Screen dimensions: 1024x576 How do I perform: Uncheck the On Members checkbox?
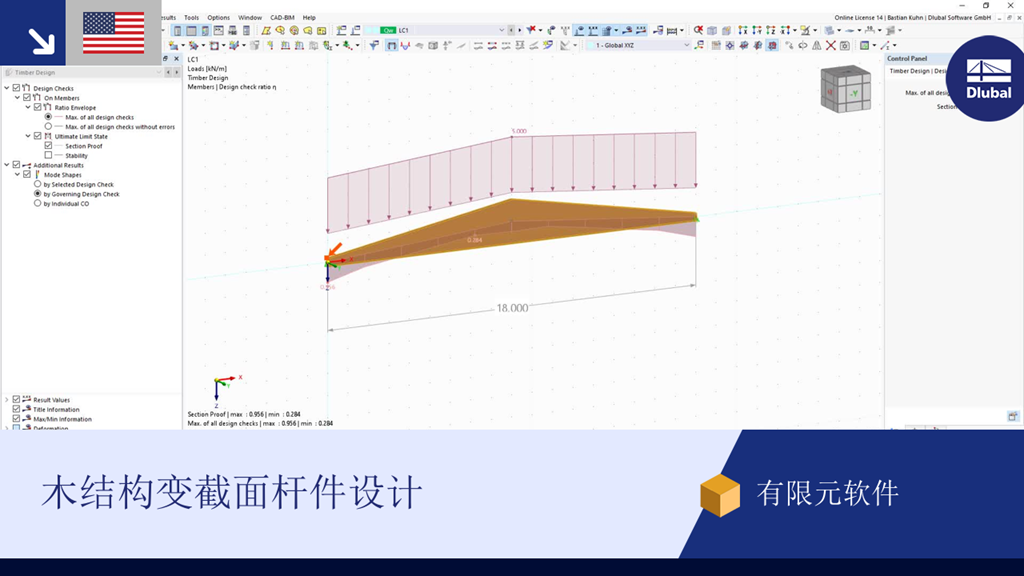(27, 97)
